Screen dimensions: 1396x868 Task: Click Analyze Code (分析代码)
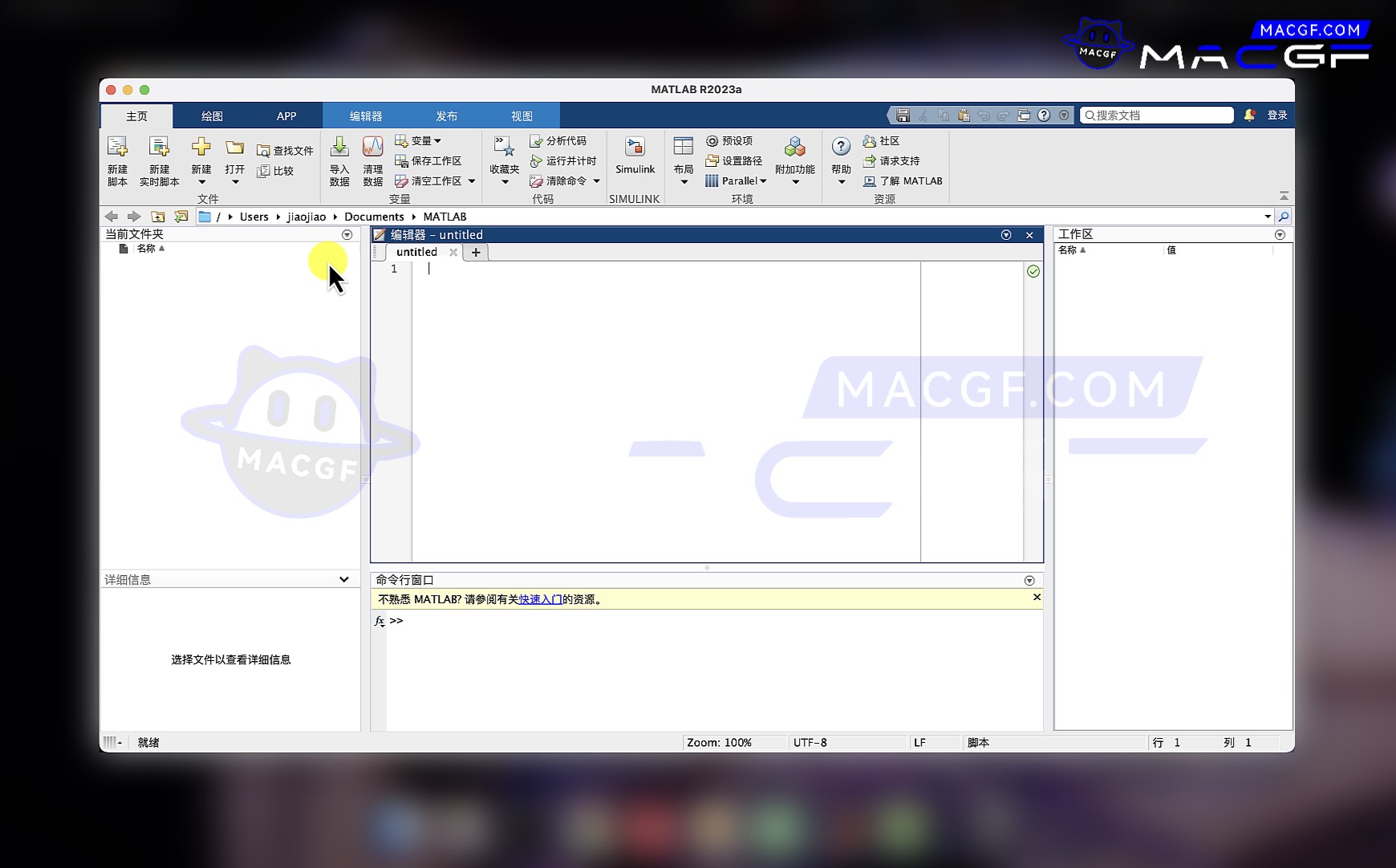pyautogui.click(x=558, y=141)
